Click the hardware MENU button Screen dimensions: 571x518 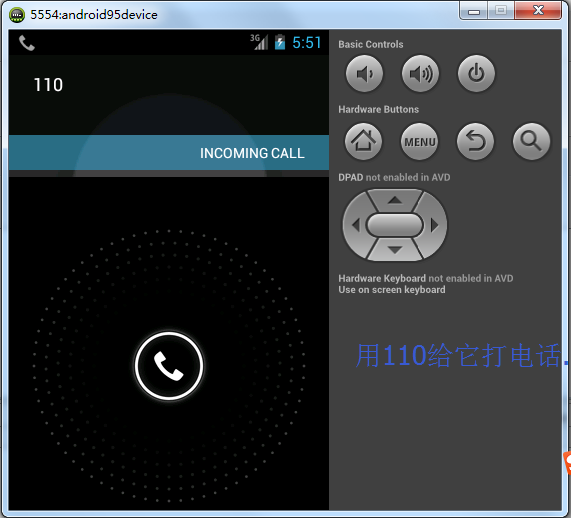coord(420,141)
